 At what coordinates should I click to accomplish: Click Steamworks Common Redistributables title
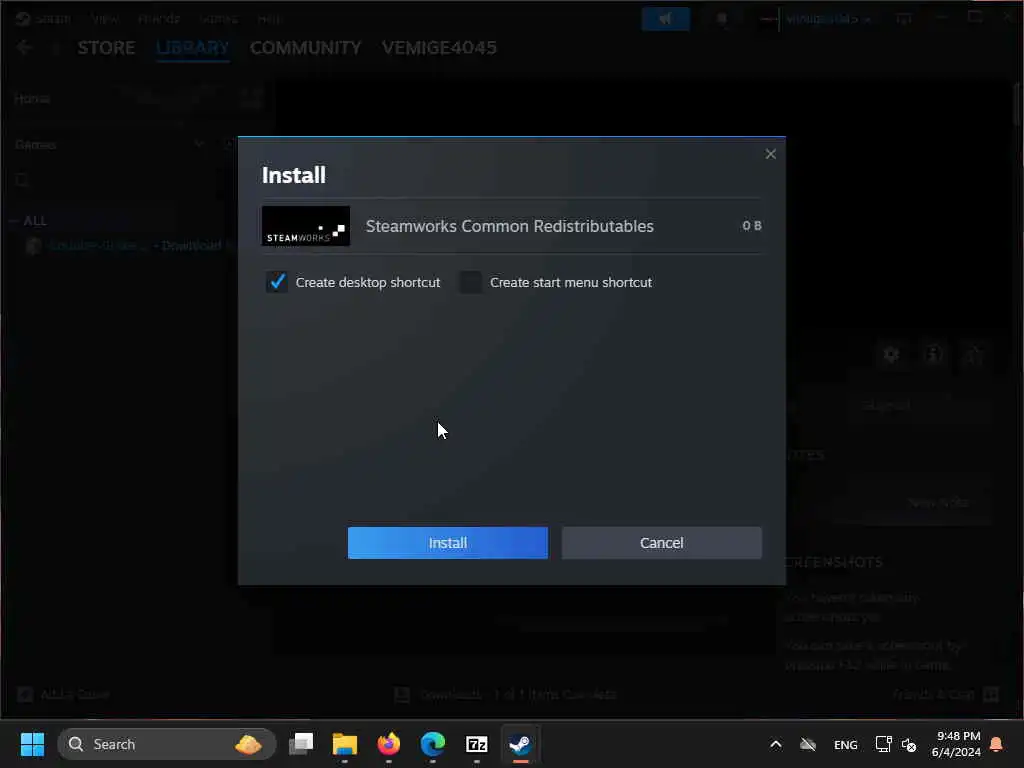(x=509, y=226)
